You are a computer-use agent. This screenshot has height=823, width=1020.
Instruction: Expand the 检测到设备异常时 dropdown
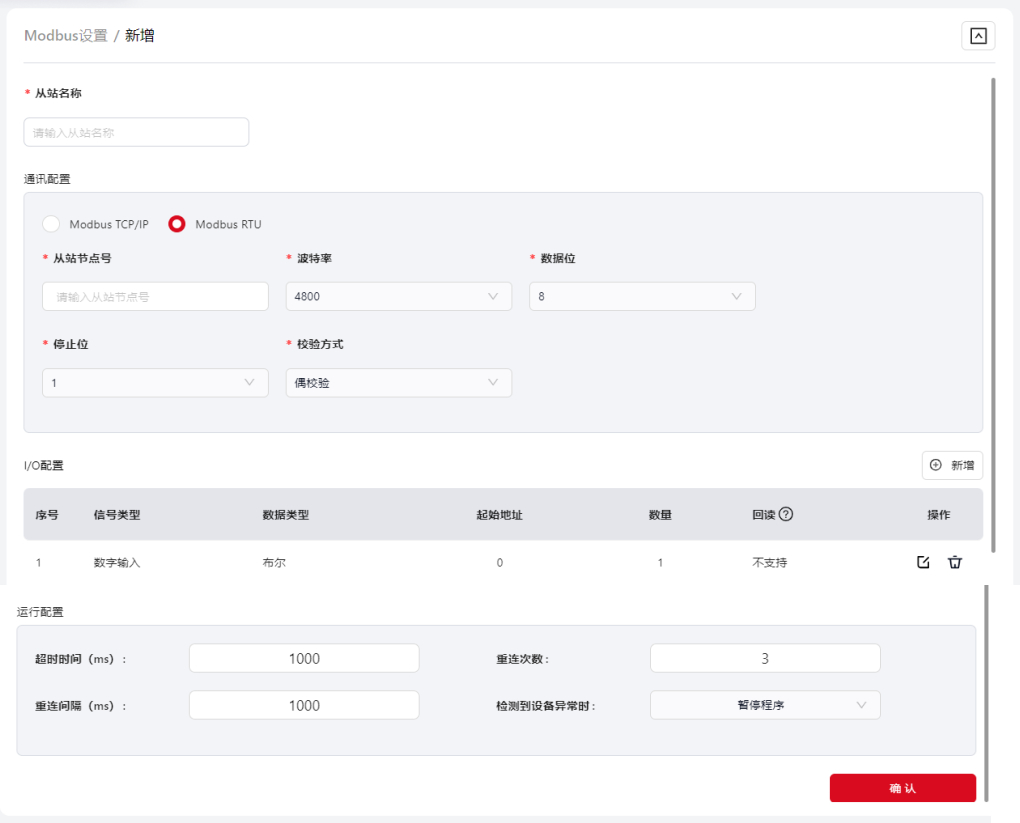(765, 705)
